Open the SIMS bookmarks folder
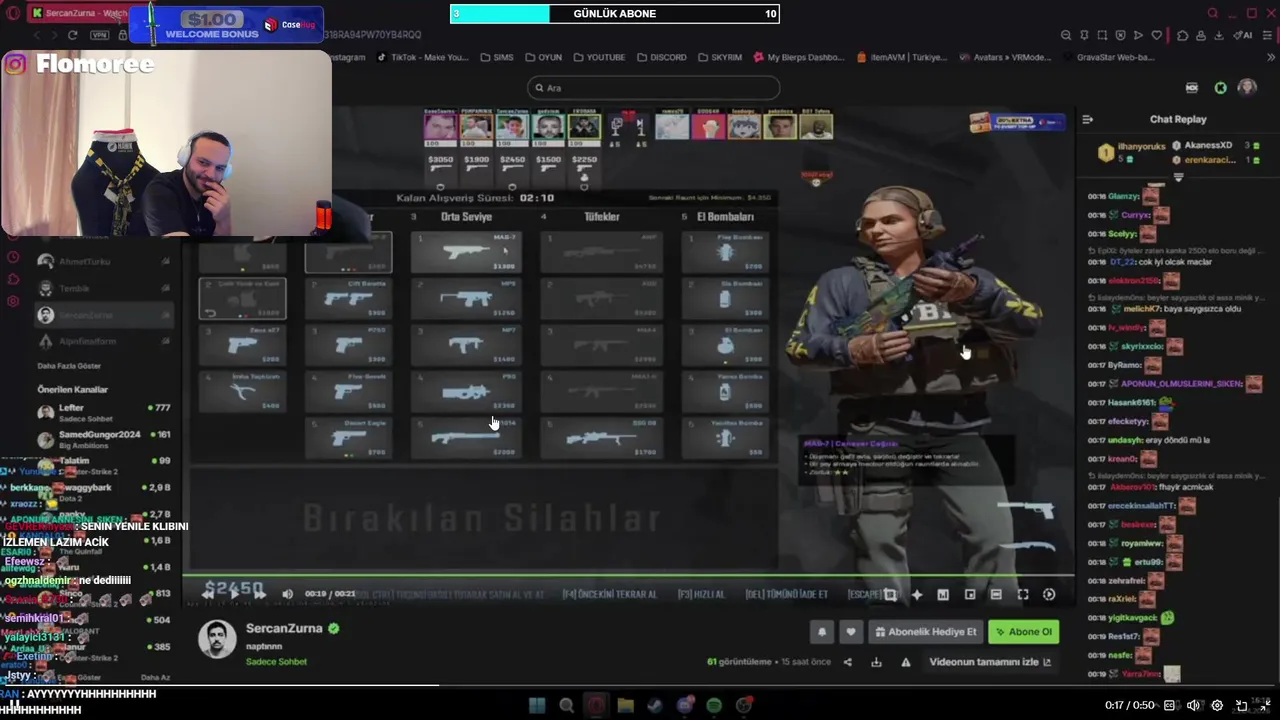 click(497, 57)
